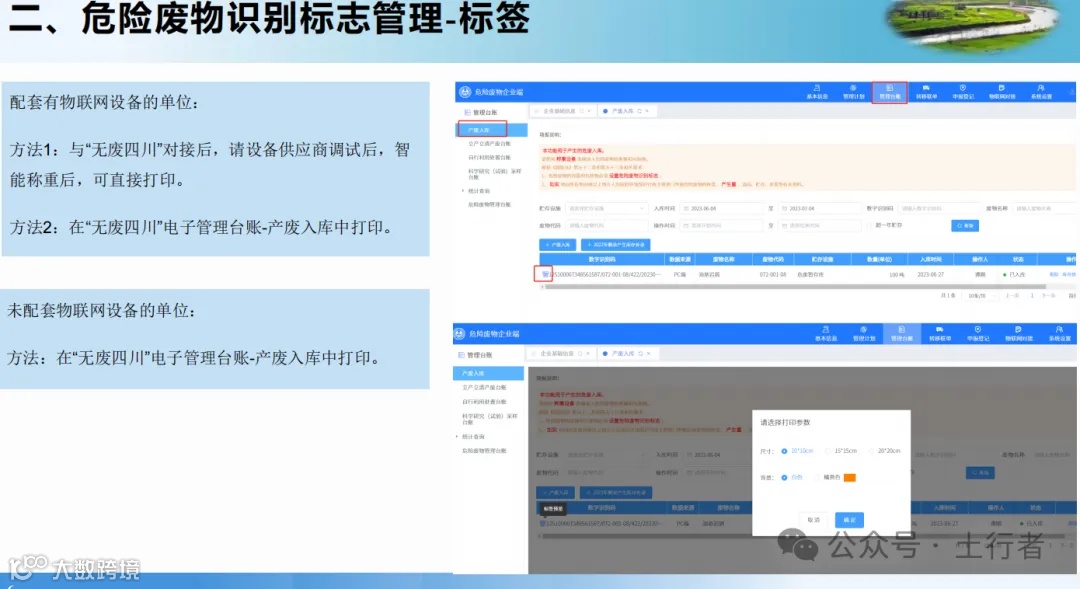Click the 废物名称 input field in top screenshot
Image resolution: width=1080 pixels, height=589 pixels.
tap(1043, 208)
